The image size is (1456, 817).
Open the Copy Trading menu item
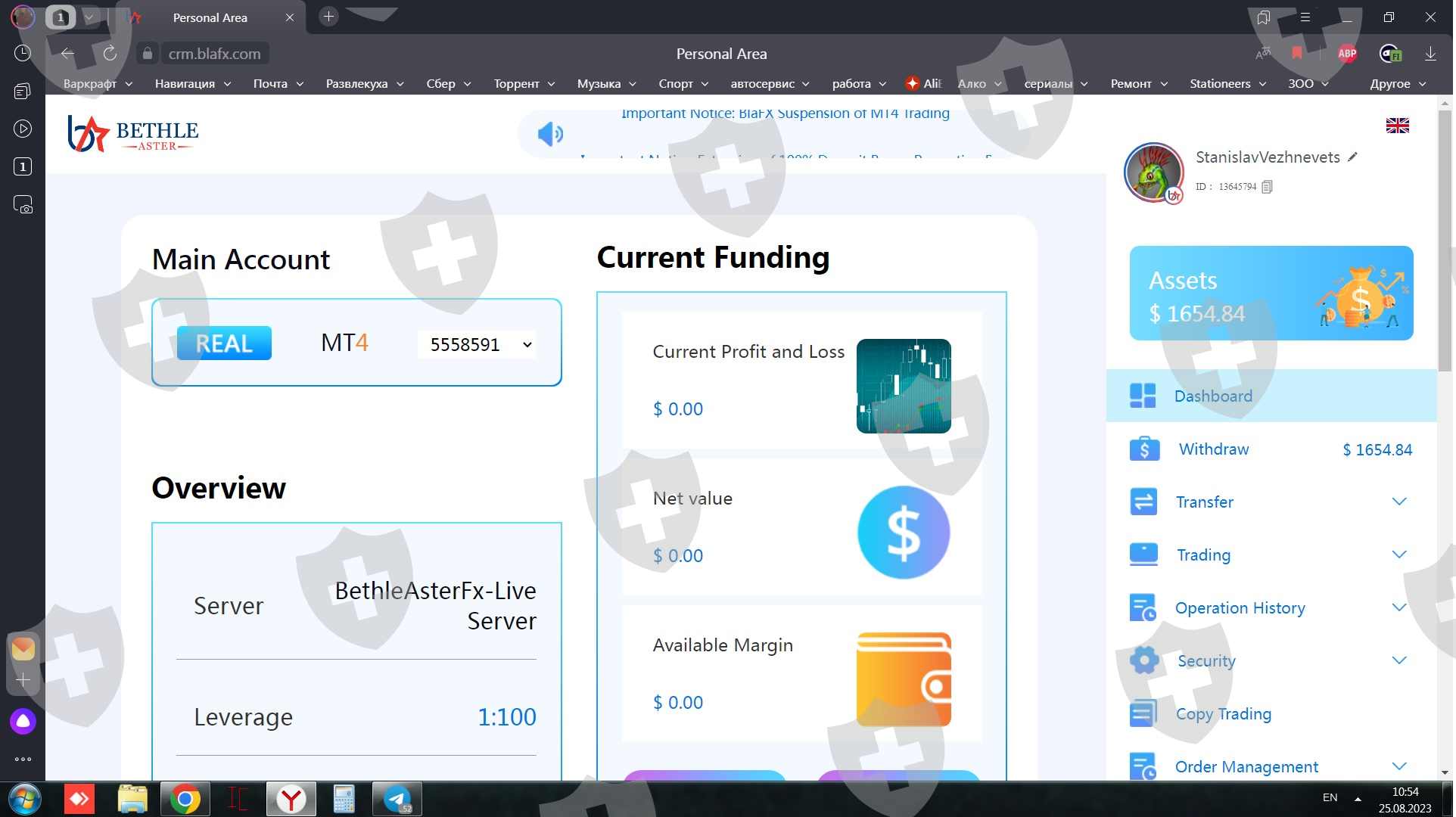(x=1223, y=713)
